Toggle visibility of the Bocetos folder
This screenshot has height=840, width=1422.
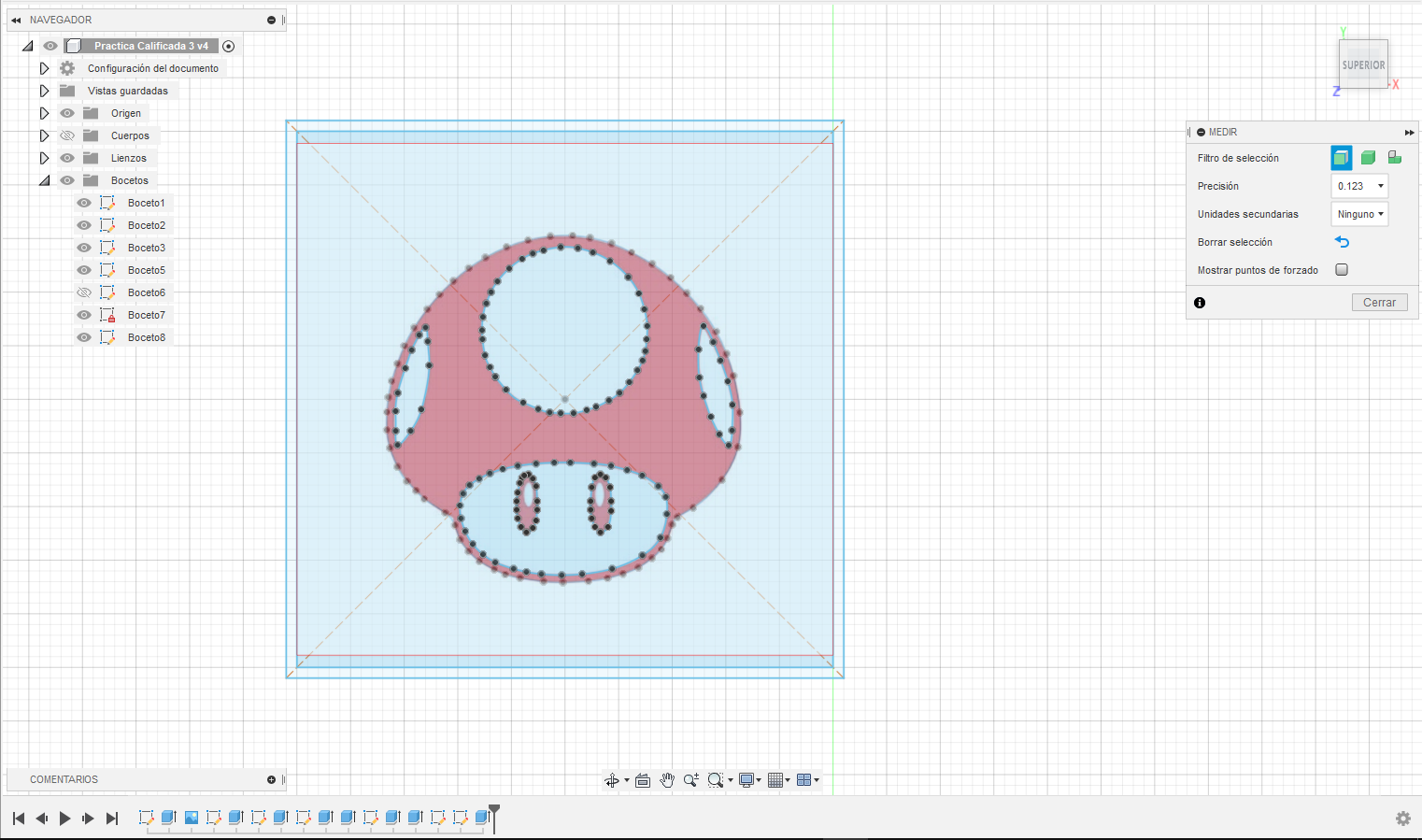click(x=67, y=180)
